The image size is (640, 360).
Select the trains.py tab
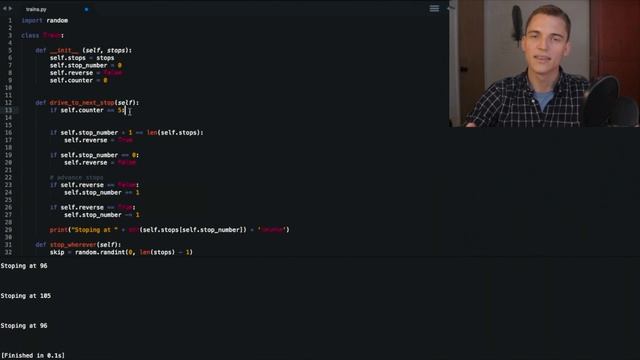[x=36, y=9]
